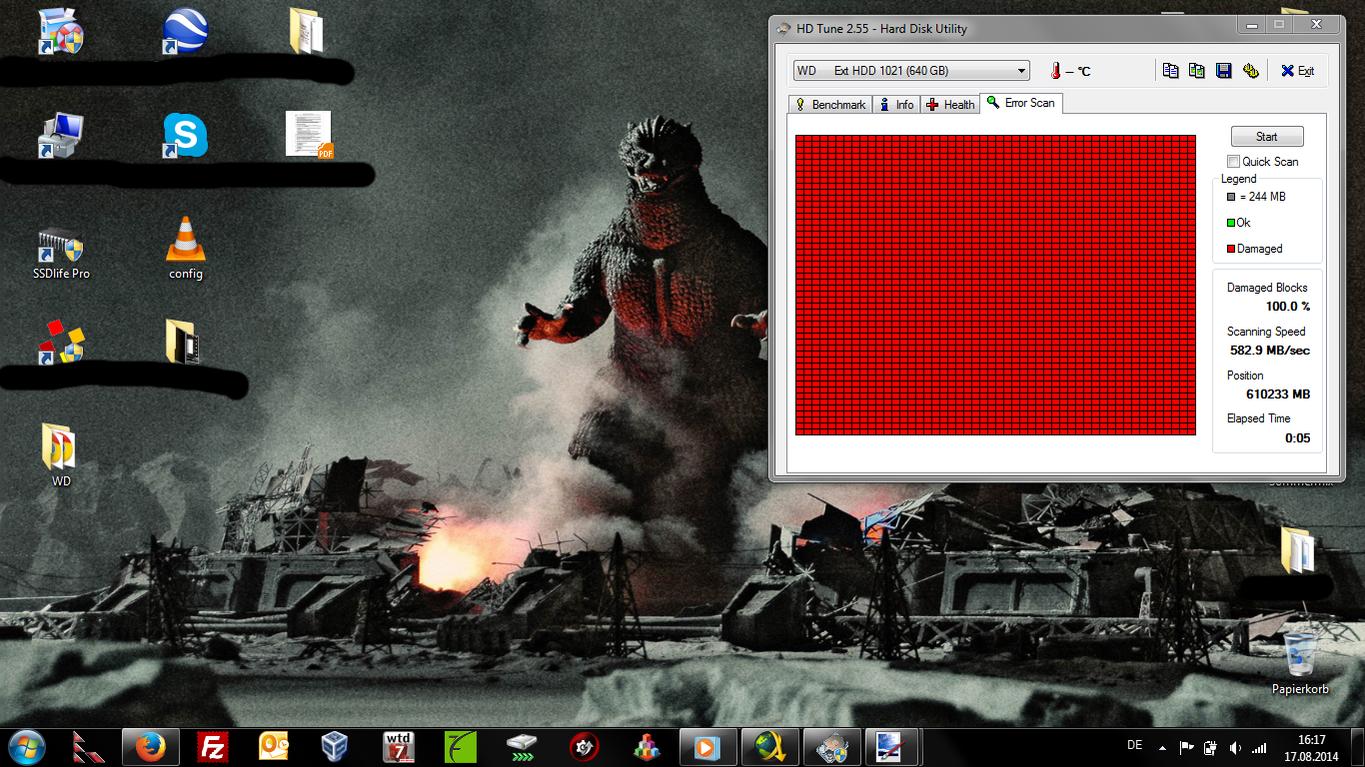1365x767 pixels.
Task: Open the Papierkorb recycle bin
Action: click(x=1300, y=664)
